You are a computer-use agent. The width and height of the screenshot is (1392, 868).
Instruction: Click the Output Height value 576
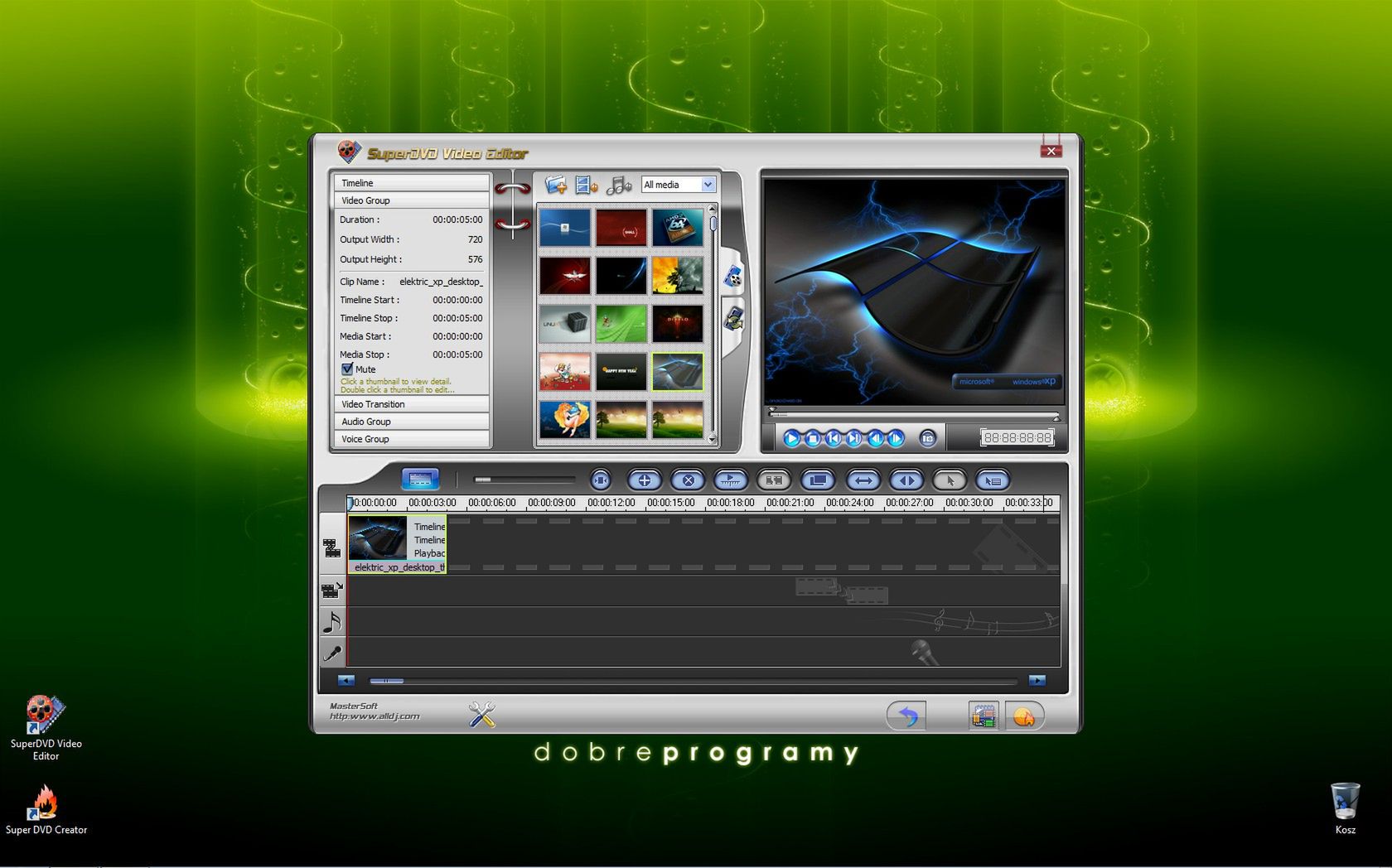(475, 259)
